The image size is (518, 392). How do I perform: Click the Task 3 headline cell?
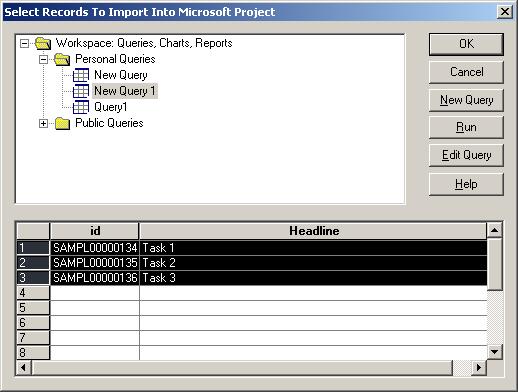(x=313, y=278)
